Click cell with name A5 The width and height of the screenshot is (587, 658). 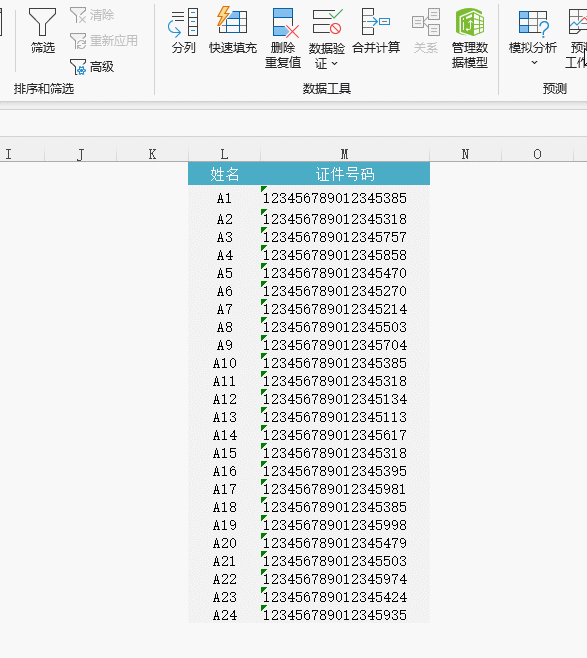point(224,273)
